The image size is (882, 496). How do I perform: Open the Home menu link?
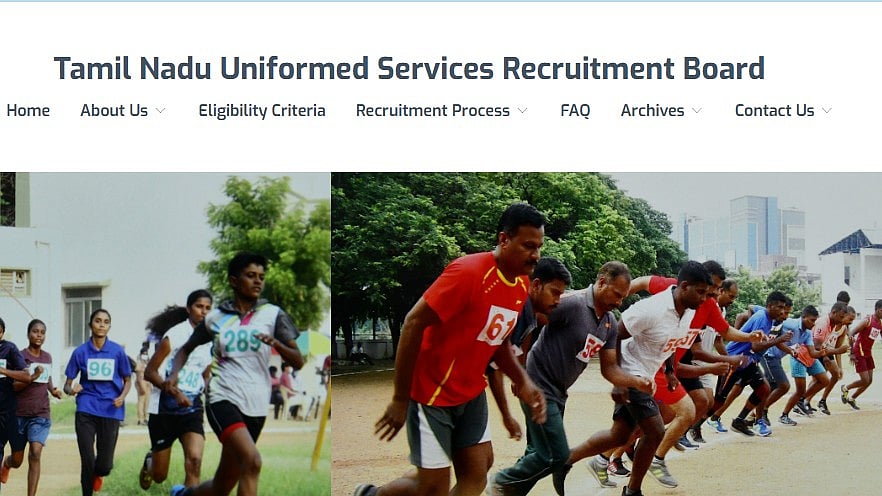[x=28, y=110]
